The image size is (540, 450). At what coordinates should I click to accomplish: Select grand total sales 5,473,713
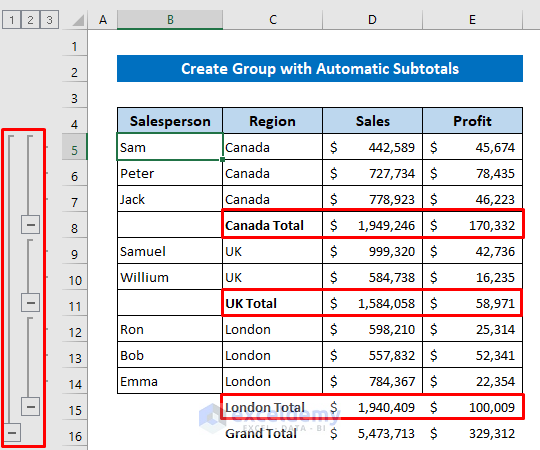(372, 433)
